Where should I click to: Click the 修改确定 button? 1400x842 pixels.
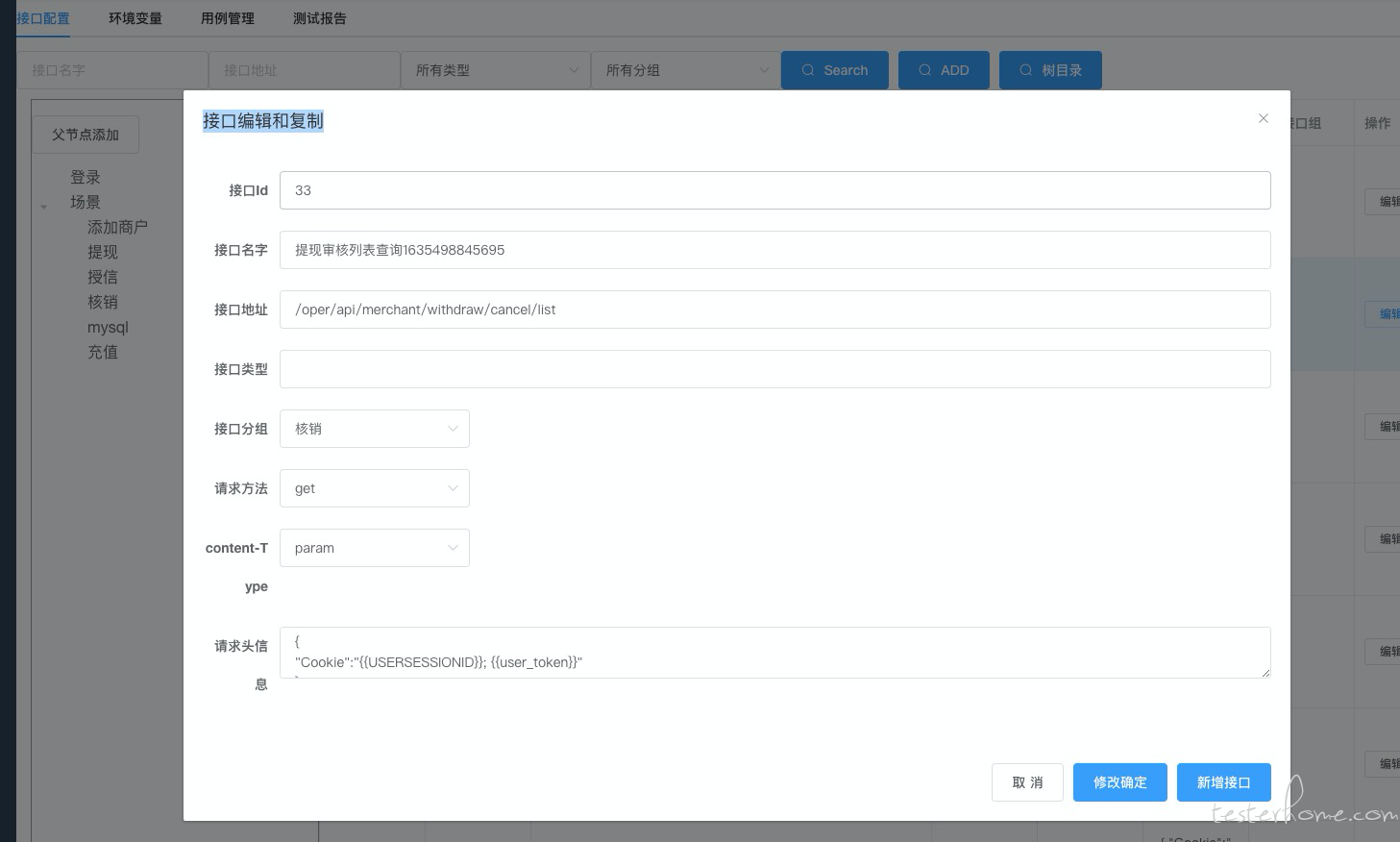1119,782
